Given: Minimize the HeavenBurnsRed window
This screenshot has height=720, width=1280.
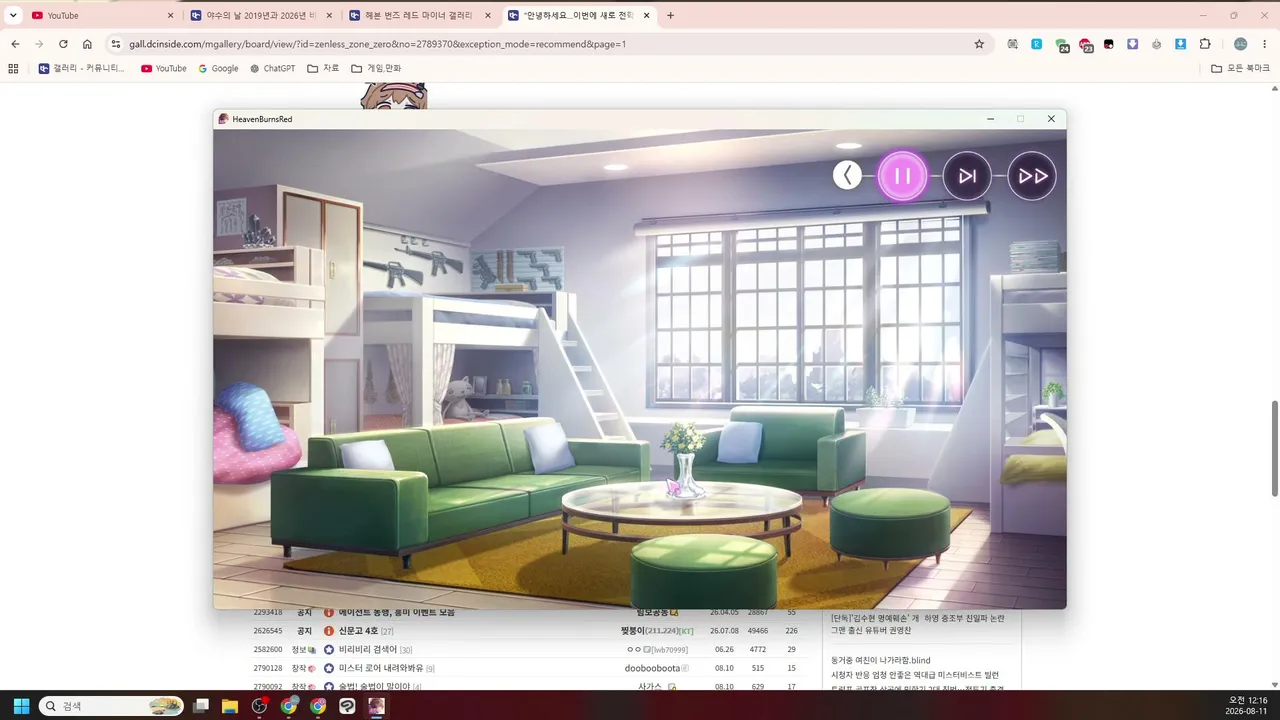Looking at the screenshot, I should coord(990,119).
